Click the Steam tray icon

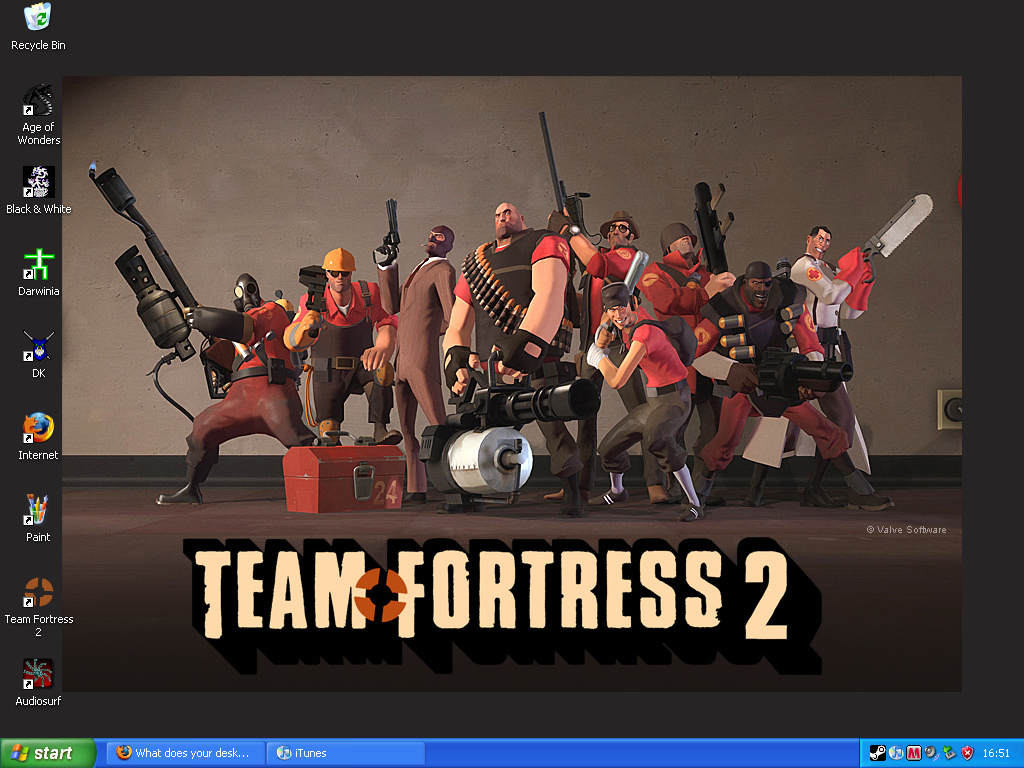(877, 753)
